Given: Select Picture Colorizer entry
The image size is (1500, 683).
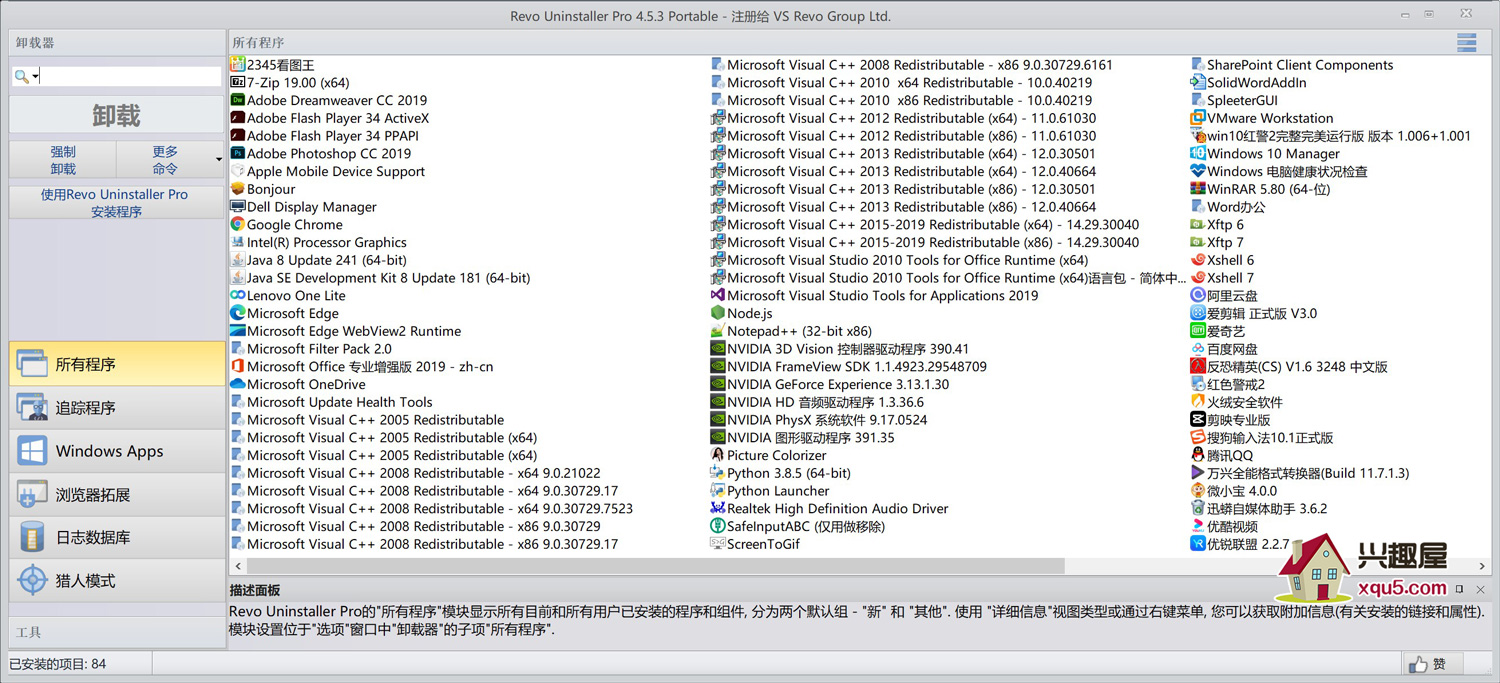Looking at the screenshot, I should [x=768, y=455].
